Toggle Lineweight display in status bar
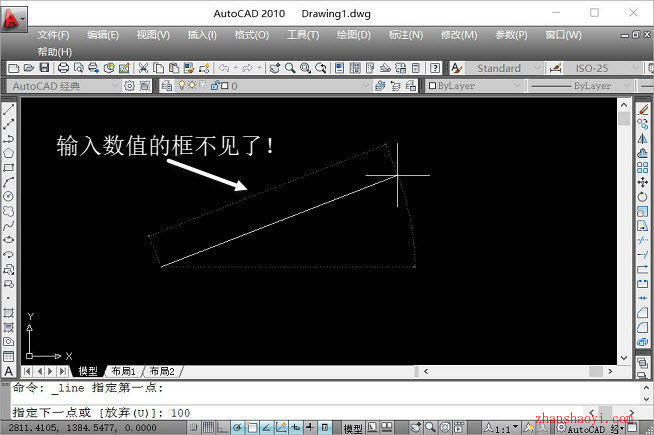 coord(310,427)
